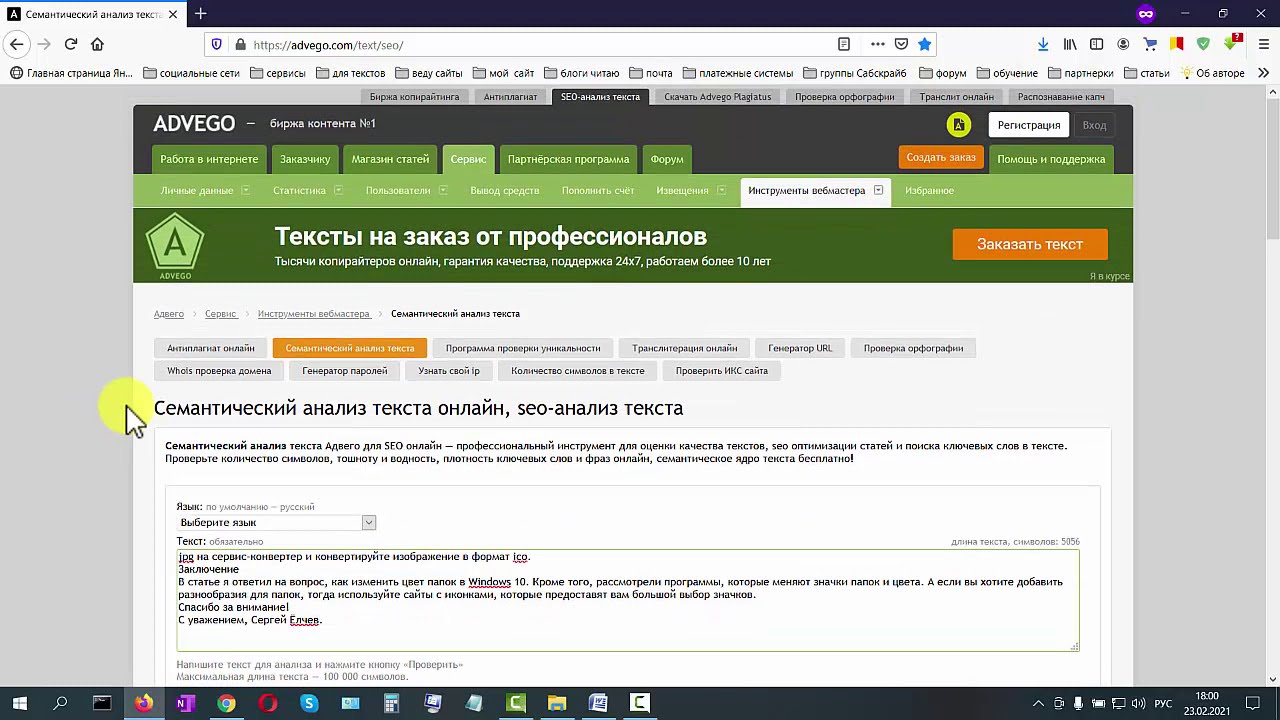The width and height of the screenshot is (1280, 720).
Task: Open the социальные сети bookmarks folder
Action: (x=192, y=73)
